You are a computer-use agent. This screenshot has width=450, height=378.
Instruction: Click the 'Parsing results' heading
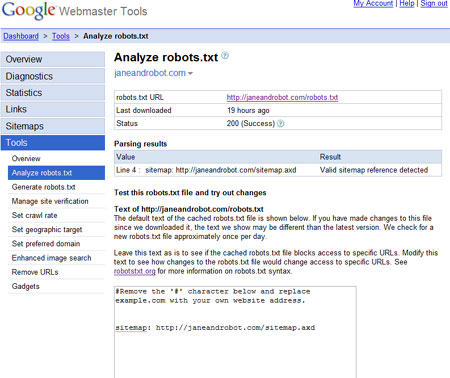click(x=140, y=144)
